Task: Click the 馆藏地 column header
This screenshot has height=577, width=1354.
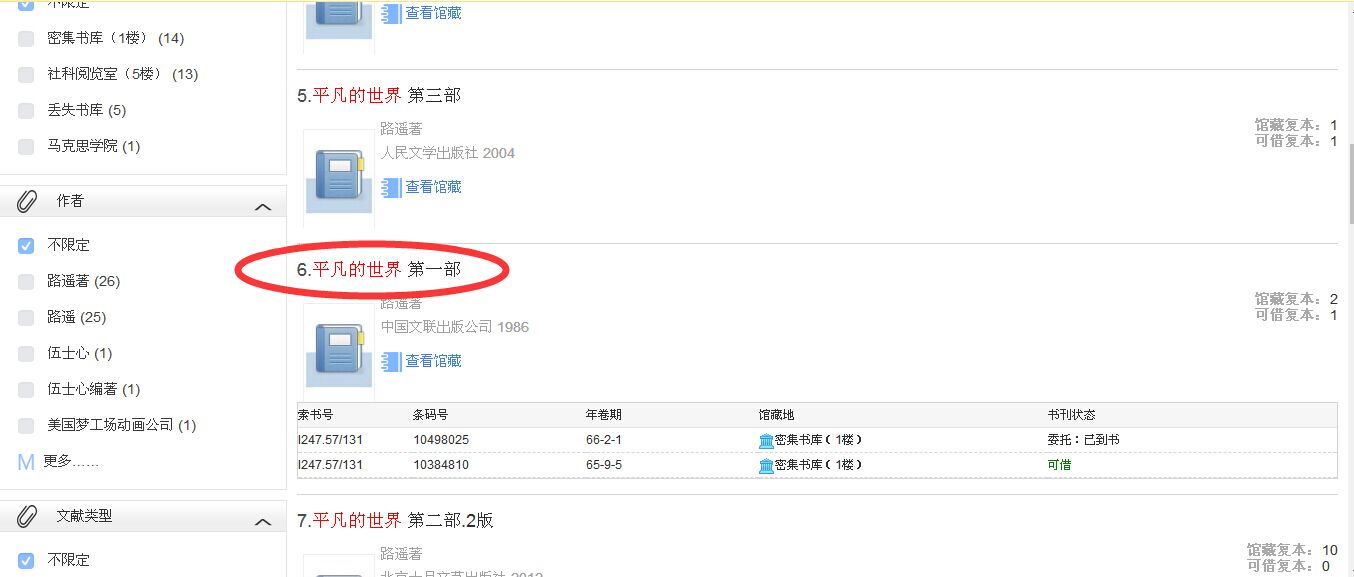Action: 777,415
